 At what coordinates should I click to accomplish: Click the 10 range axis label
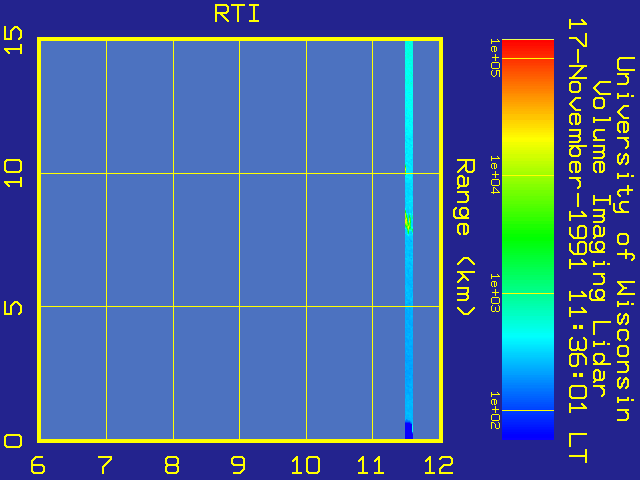(13, 173)
